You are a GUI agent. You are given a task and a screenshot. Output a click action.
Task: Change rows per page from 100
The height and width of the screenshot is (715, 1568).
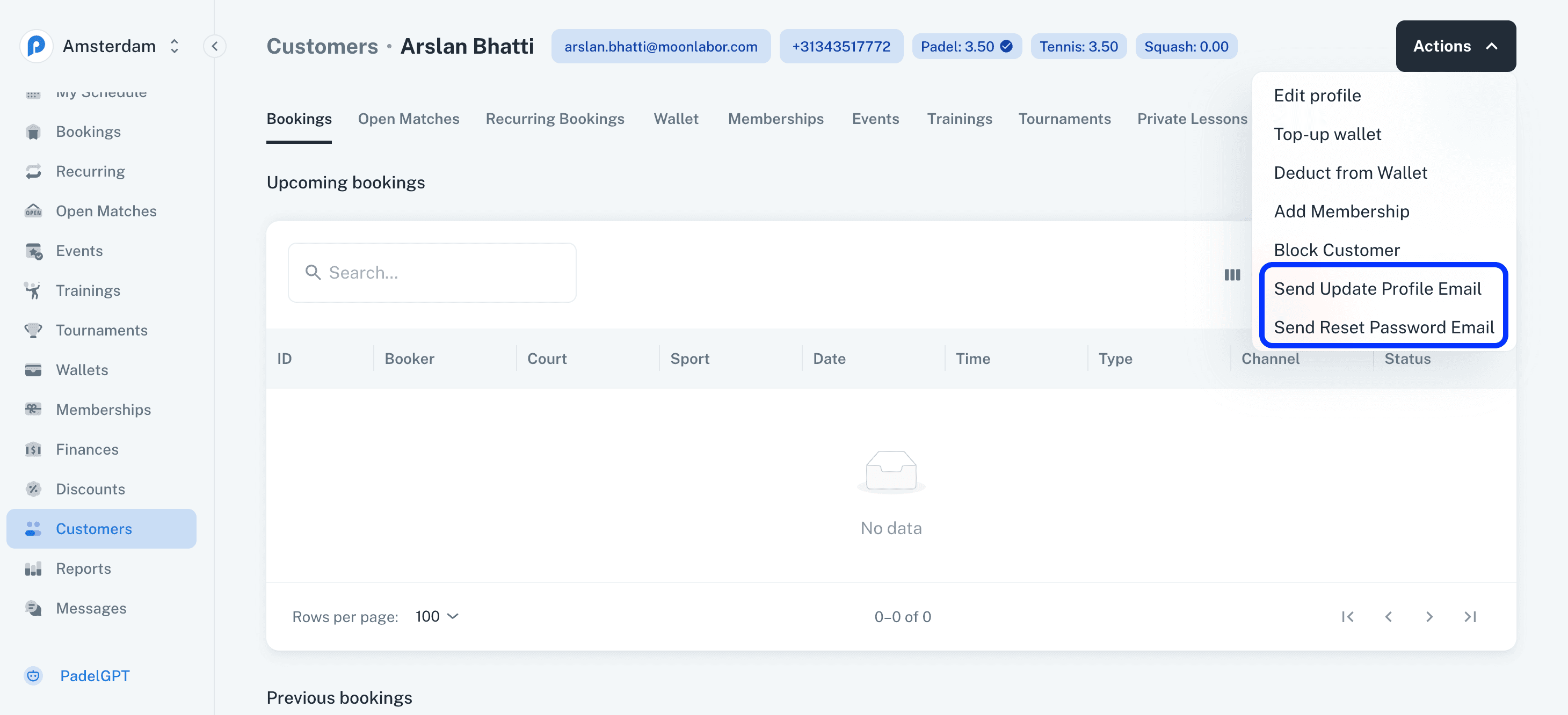click(x=437, y=616)
